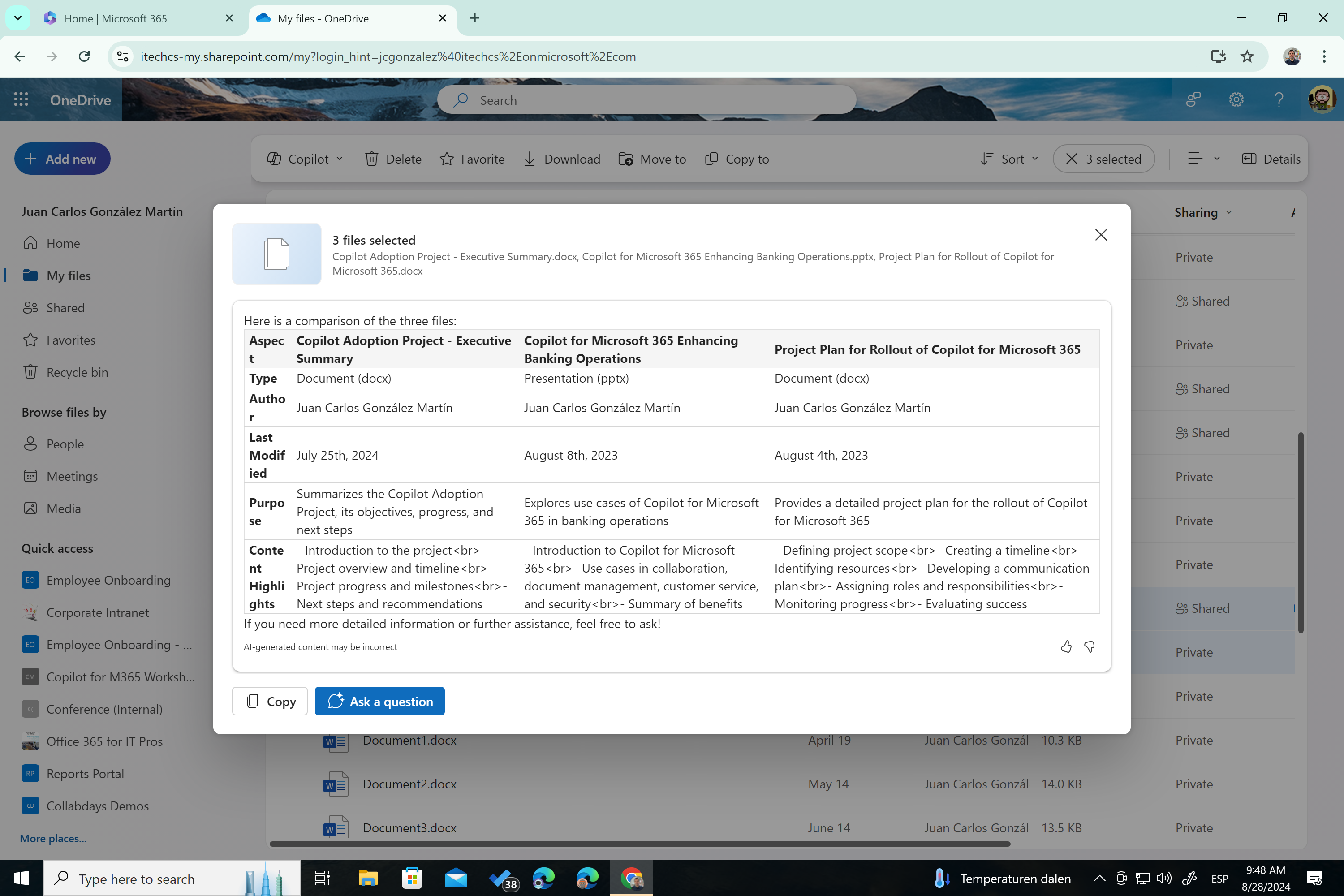Expand the Copilot dropdown menu
Image resolution: width=1344 pixels, height=896 pixels.
[x=305, y=159]
